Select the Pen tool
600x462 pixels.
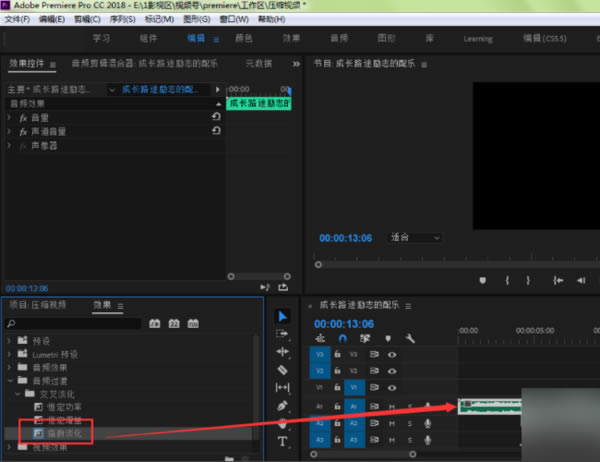(x=282, y=405)
